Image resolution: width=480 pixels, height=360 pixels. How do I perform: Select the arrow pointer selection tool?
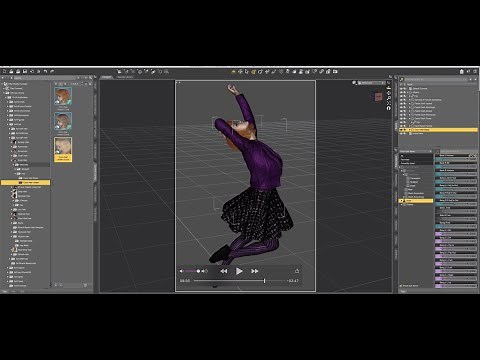pos(247,71)
